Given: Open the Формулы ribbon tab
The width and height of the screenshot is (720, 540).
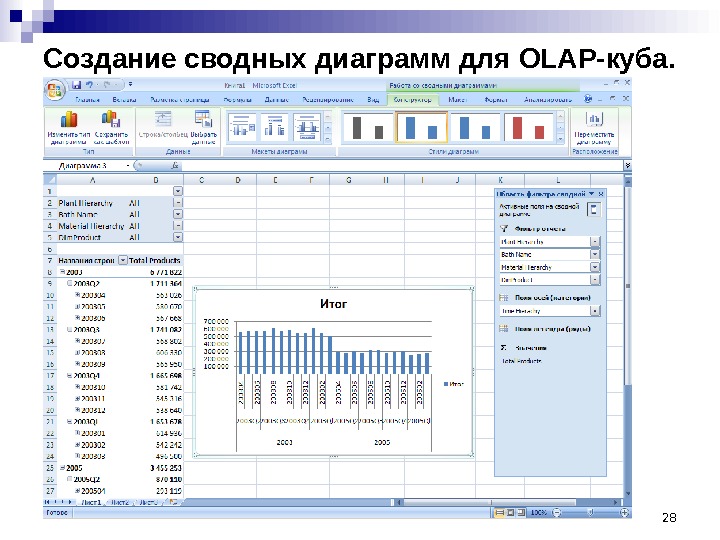Looking at the screenshot, I should 237,99.
